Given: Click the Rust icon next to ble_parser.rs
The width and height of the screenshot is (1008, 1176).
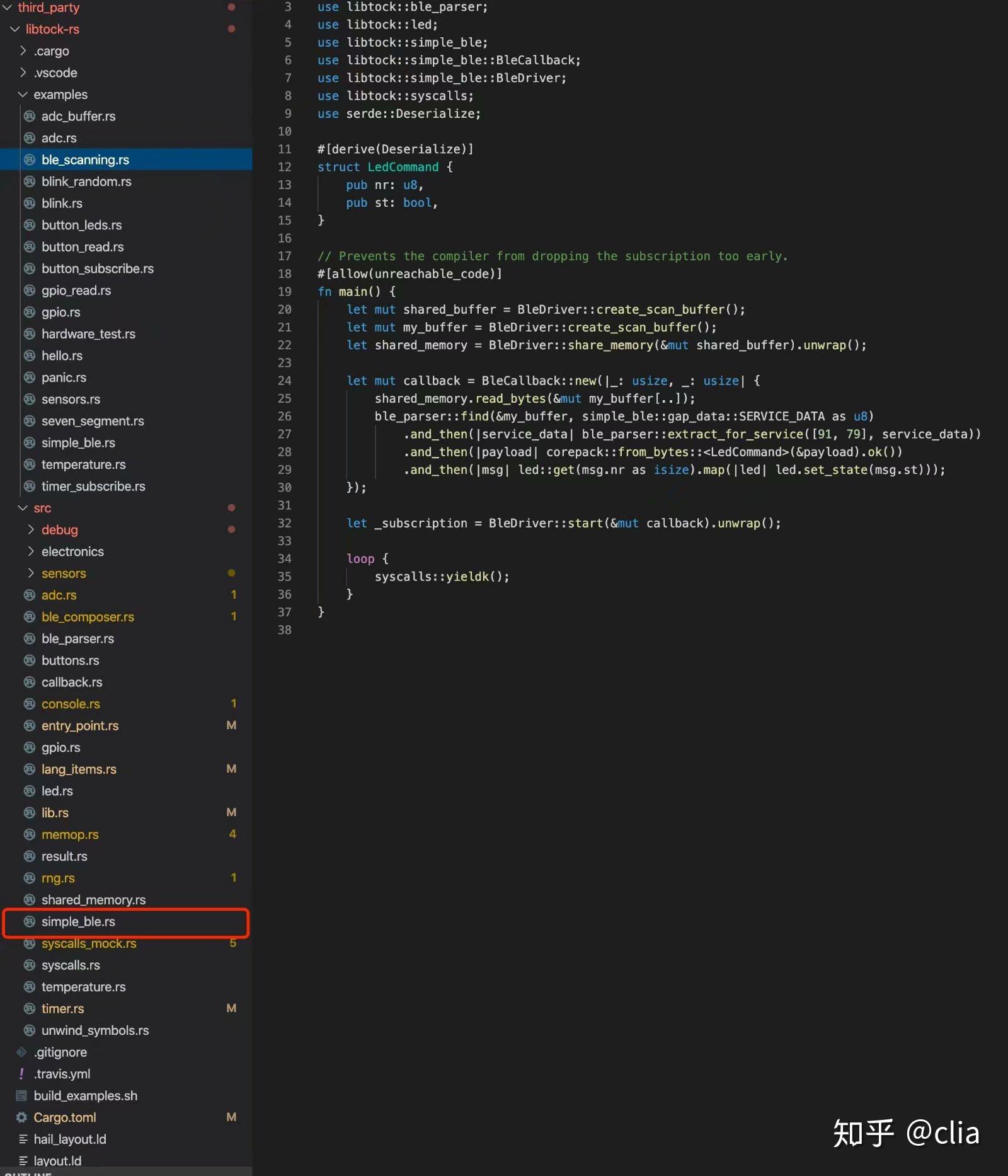Looking at the screenshot, I should tap(30, 638).
